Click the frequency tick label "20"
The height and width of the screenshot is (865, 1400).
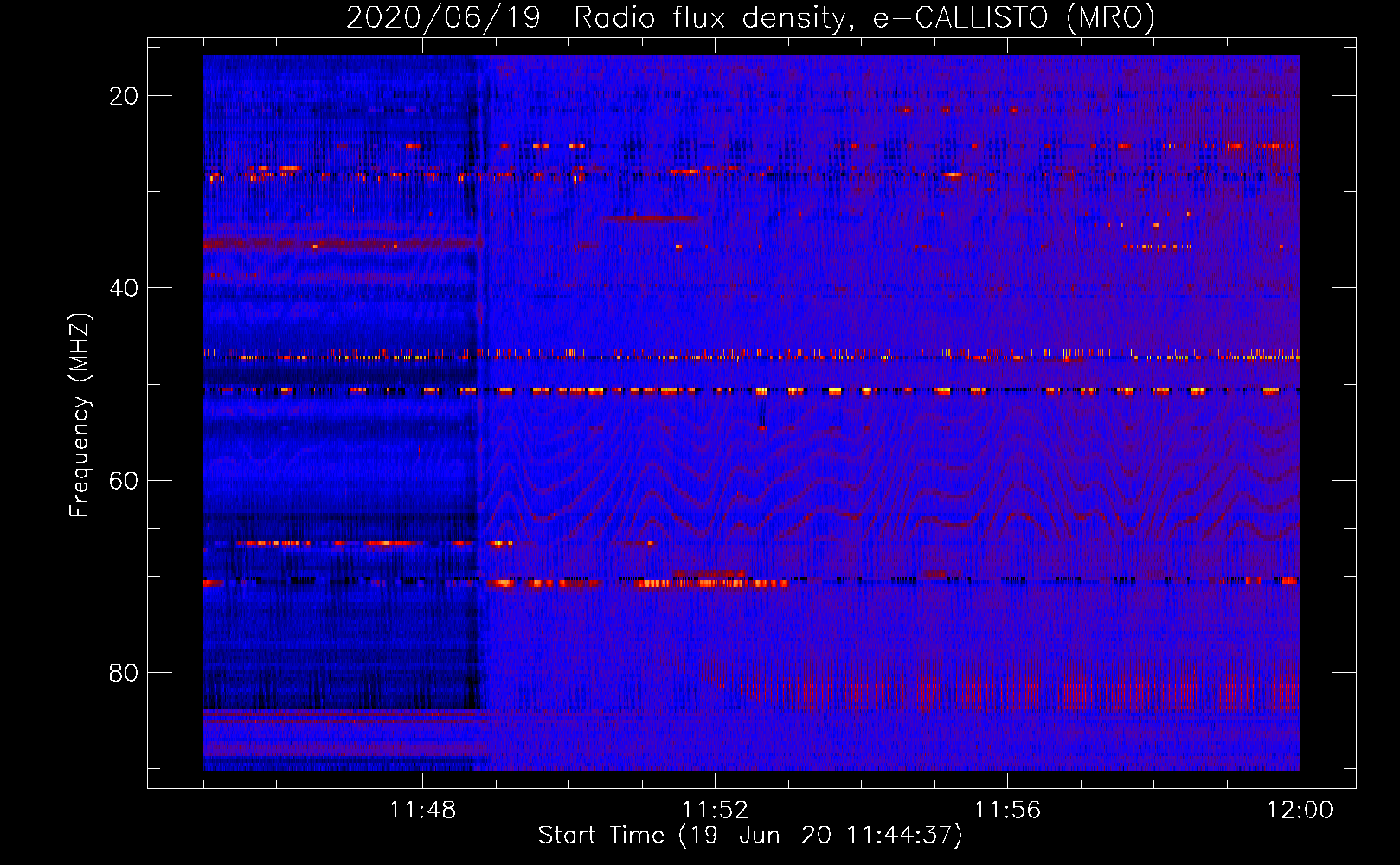pos(124,96)
